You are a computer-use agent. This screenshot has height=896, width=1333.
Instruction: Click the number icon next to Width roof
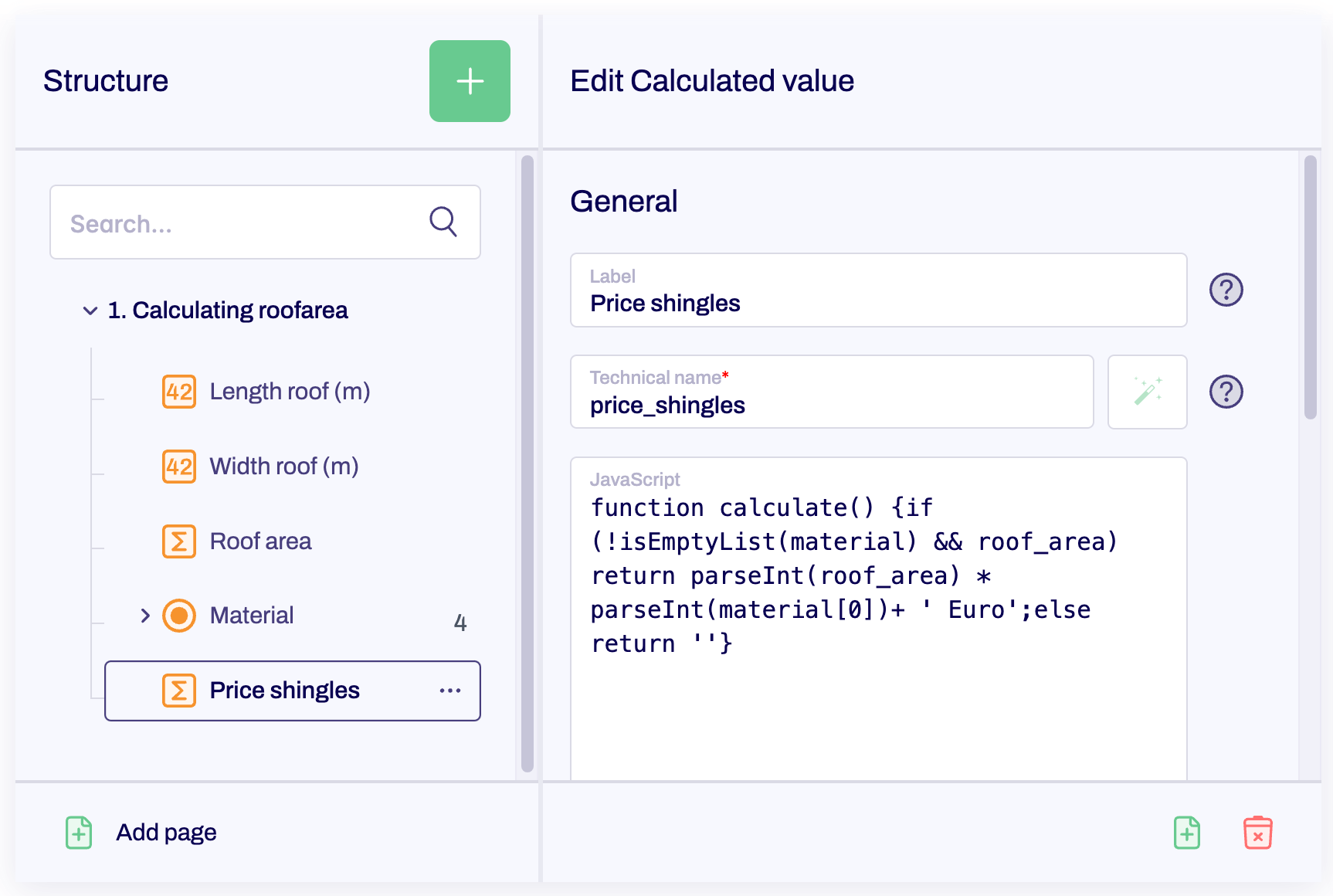(178, 467)
